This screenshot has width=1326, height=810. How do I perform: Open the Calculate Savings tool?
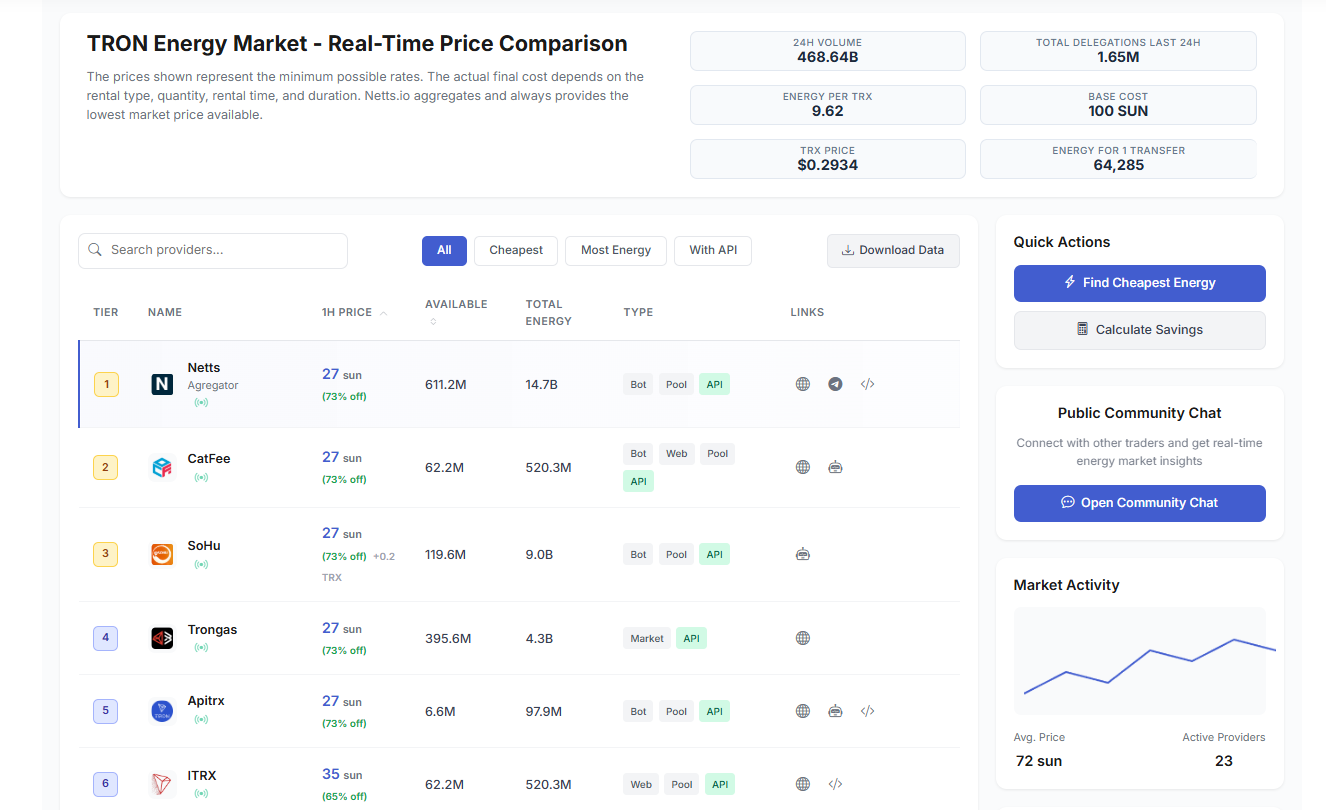1139,330
